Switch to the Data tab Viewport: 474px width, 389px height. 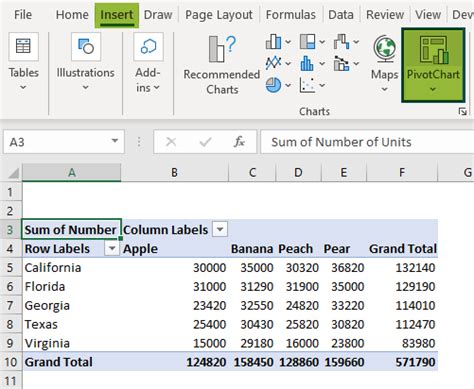pos(341,15)
